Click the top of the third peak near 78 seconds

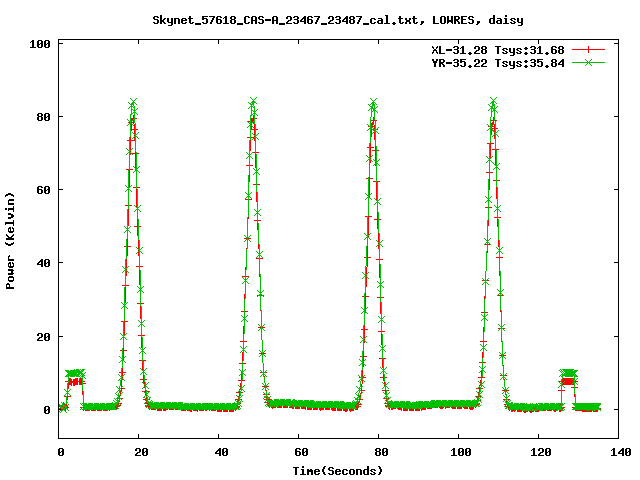tap(373, 103)
